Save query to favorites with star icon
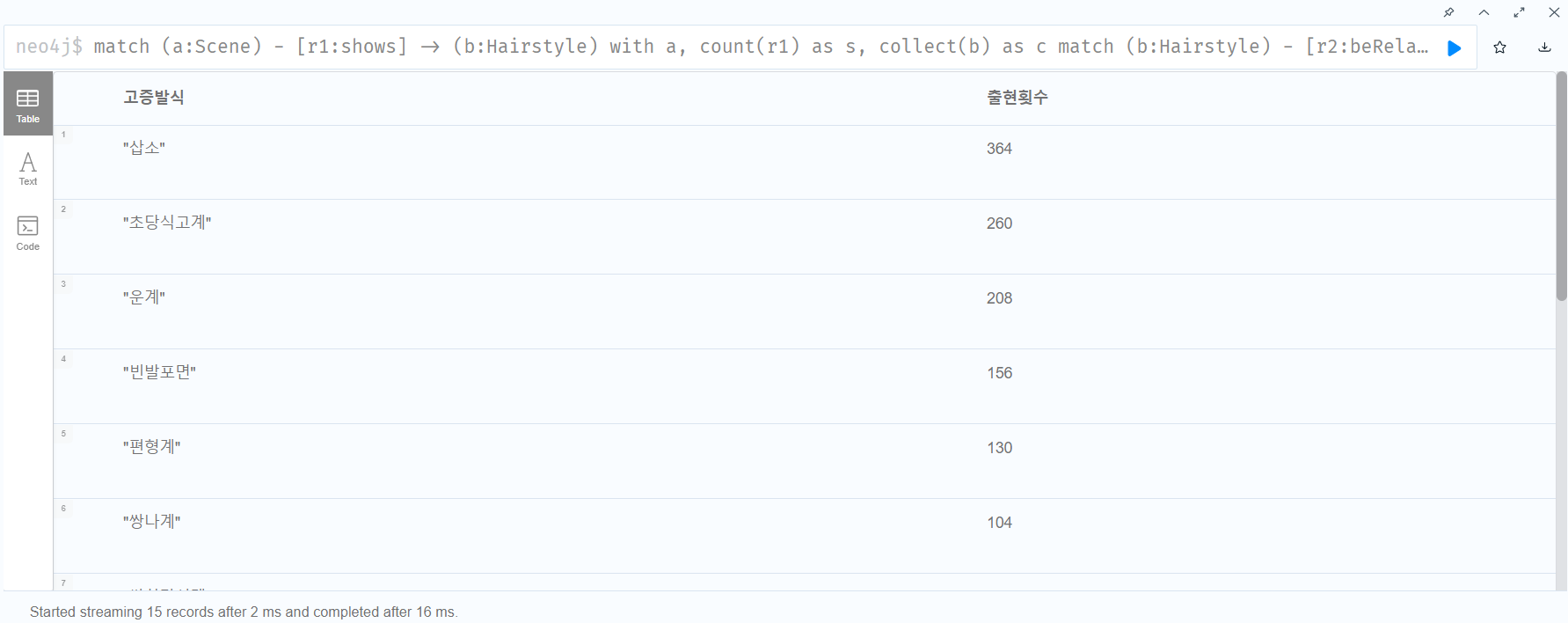The width and height of the screenshot is (1568, 623). coord(1500,48)
